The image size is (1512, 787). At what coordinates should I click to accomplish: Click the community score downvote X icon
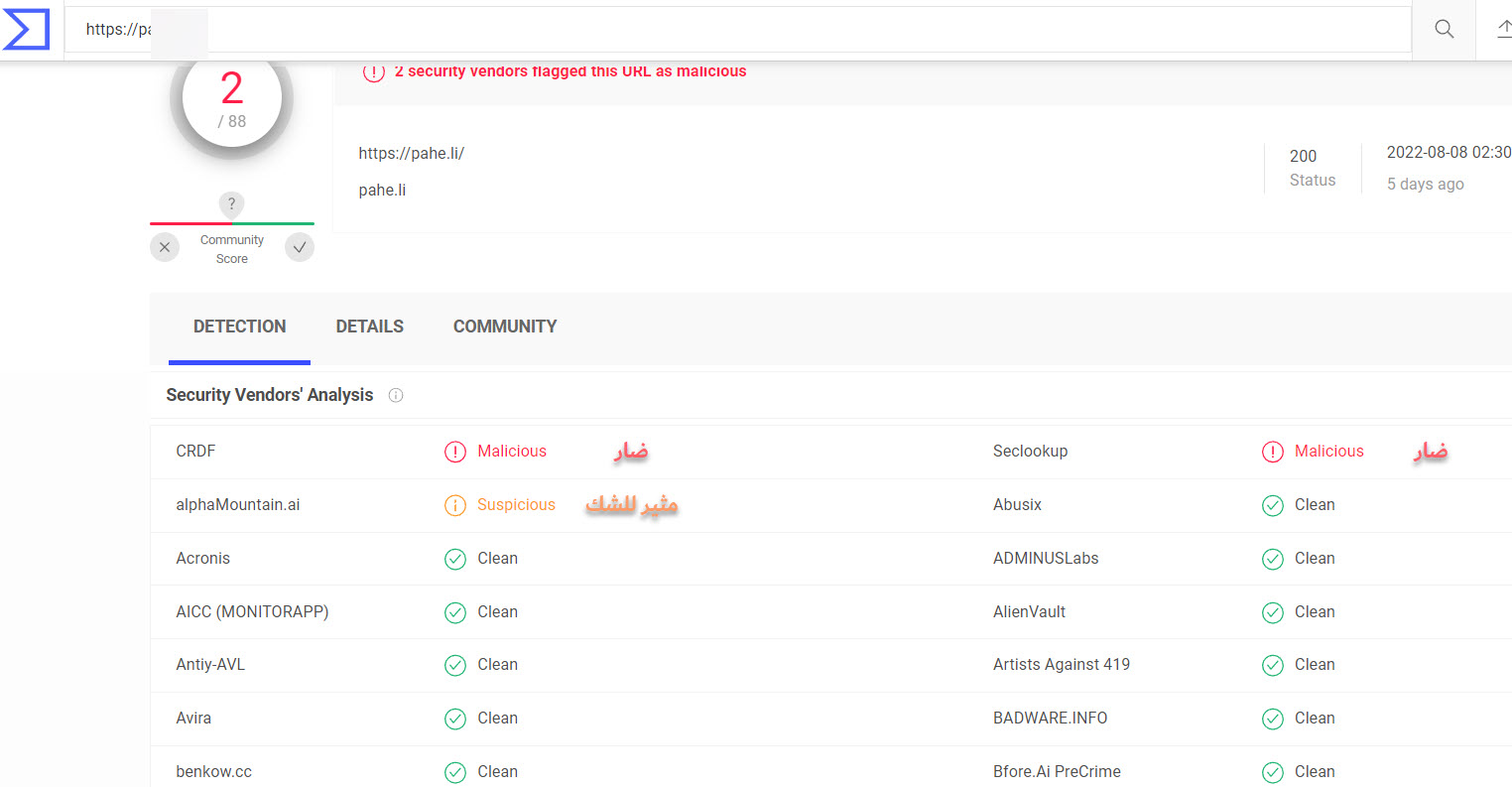(x=165, y=247)
